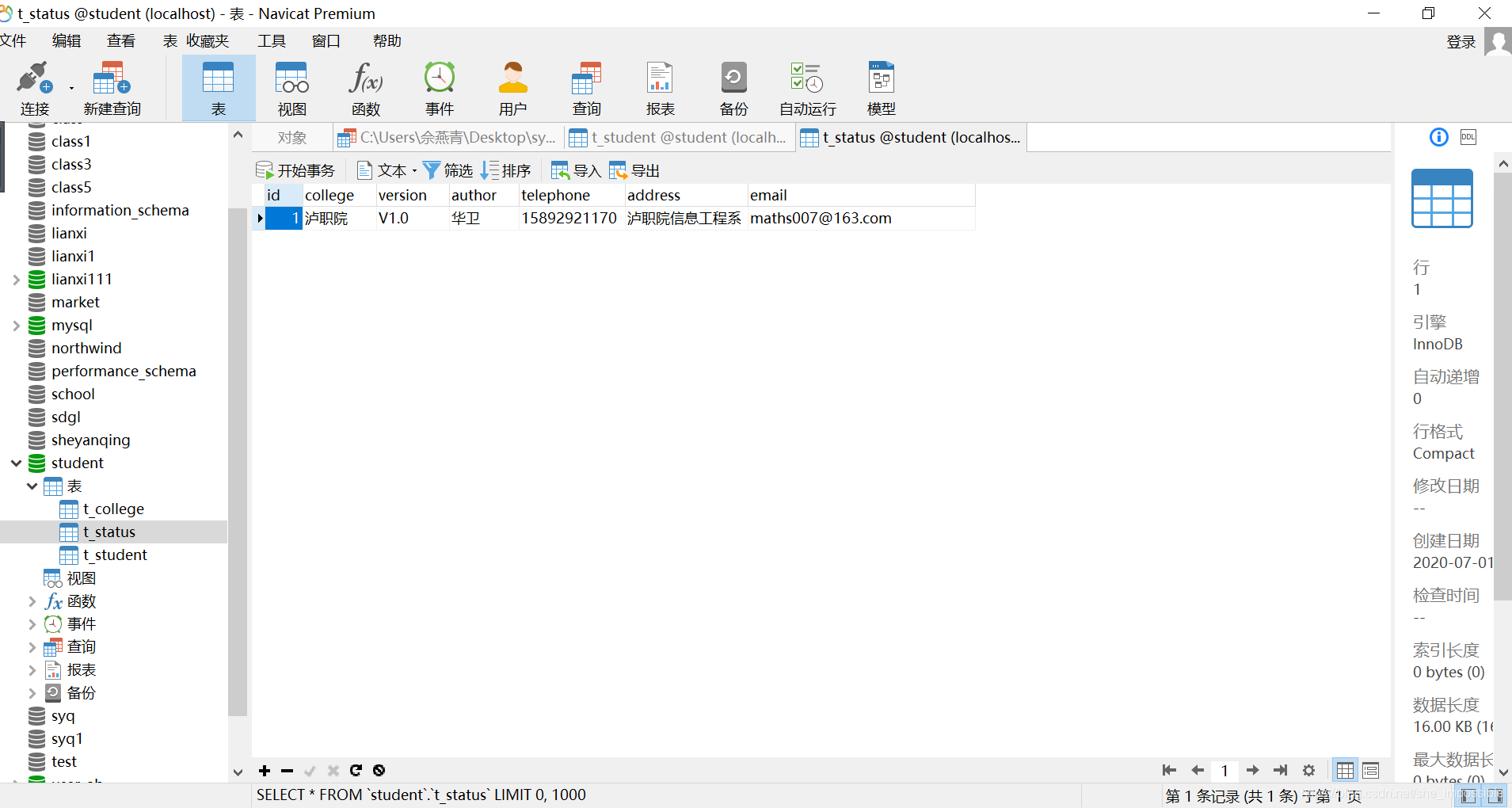Open the 编辑 menu
The height and width of the screenshot is (808, 1512).
pyautogui.click(x=67, y=41)
